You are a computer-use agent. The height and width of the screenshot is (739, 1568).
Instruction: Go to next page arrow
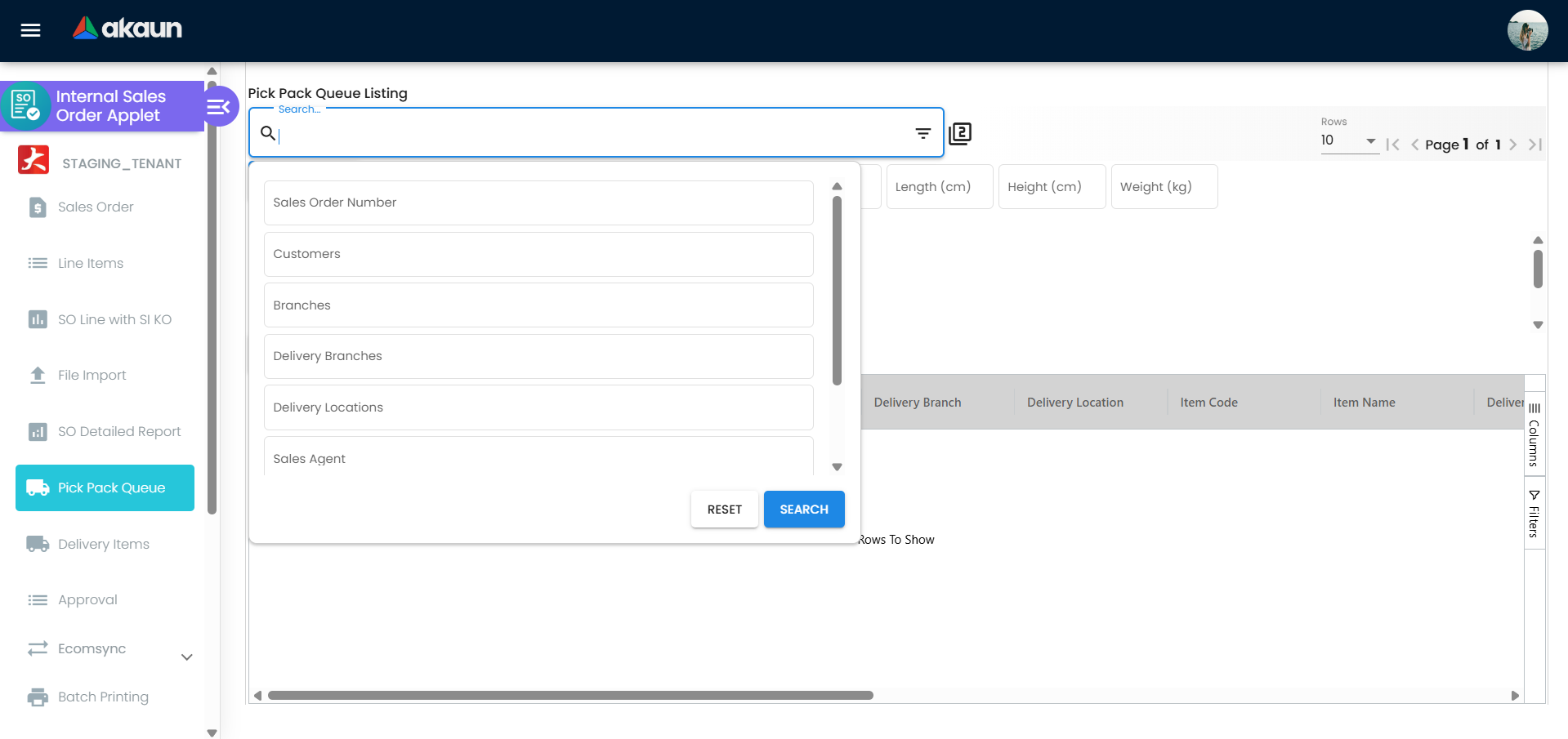pyautogui.click(x=1512, y=145)
